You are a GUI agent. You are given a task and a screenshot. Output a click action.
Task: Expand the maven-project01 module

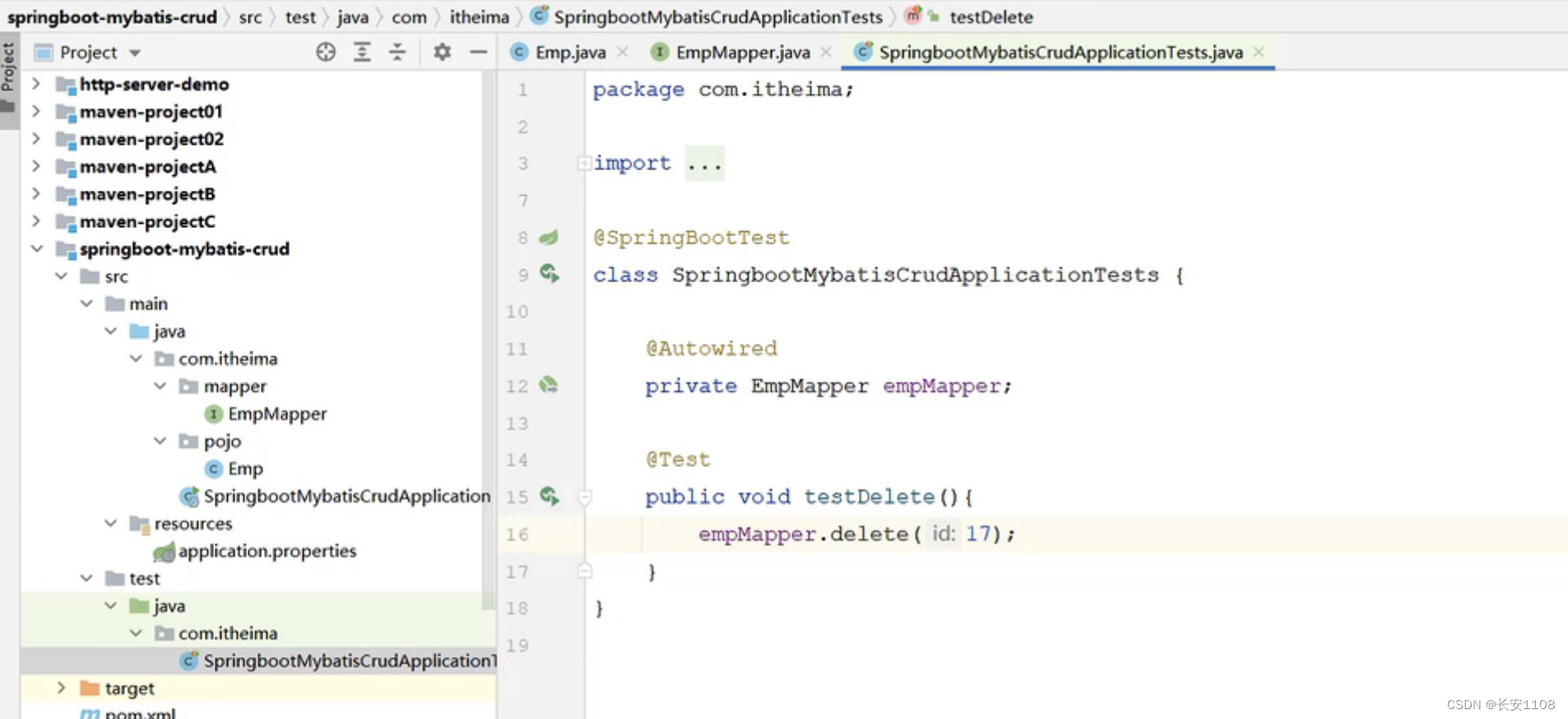[x=36, y=111]
